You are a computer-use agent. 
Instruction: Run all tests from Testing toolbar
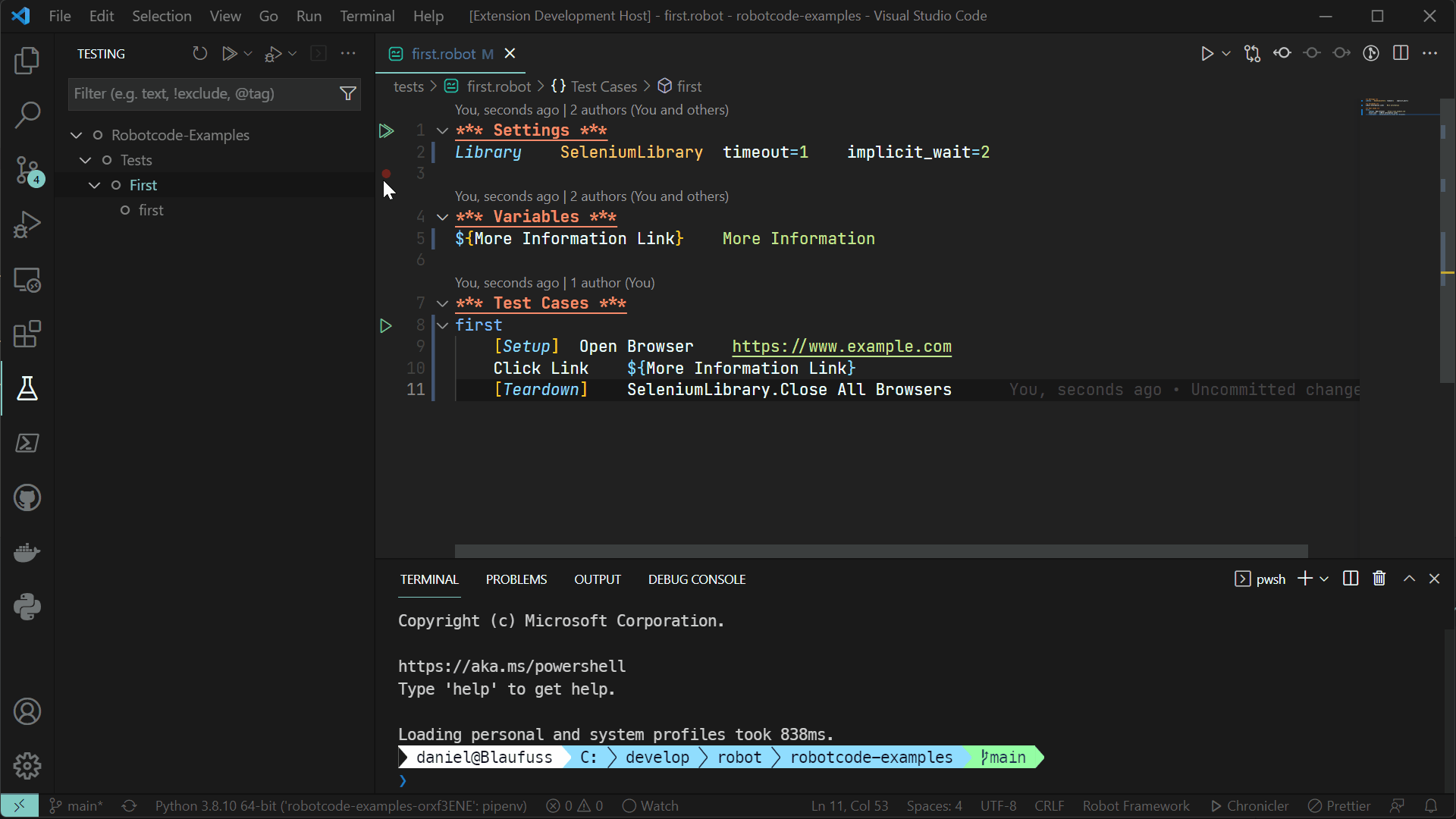(228, 53)
